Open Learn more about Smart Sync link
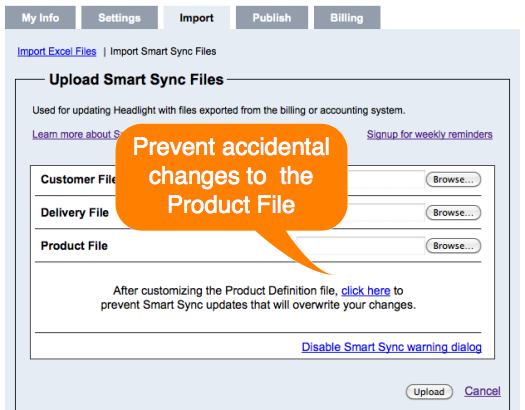 pyautogui.click(x=74, y=134)
